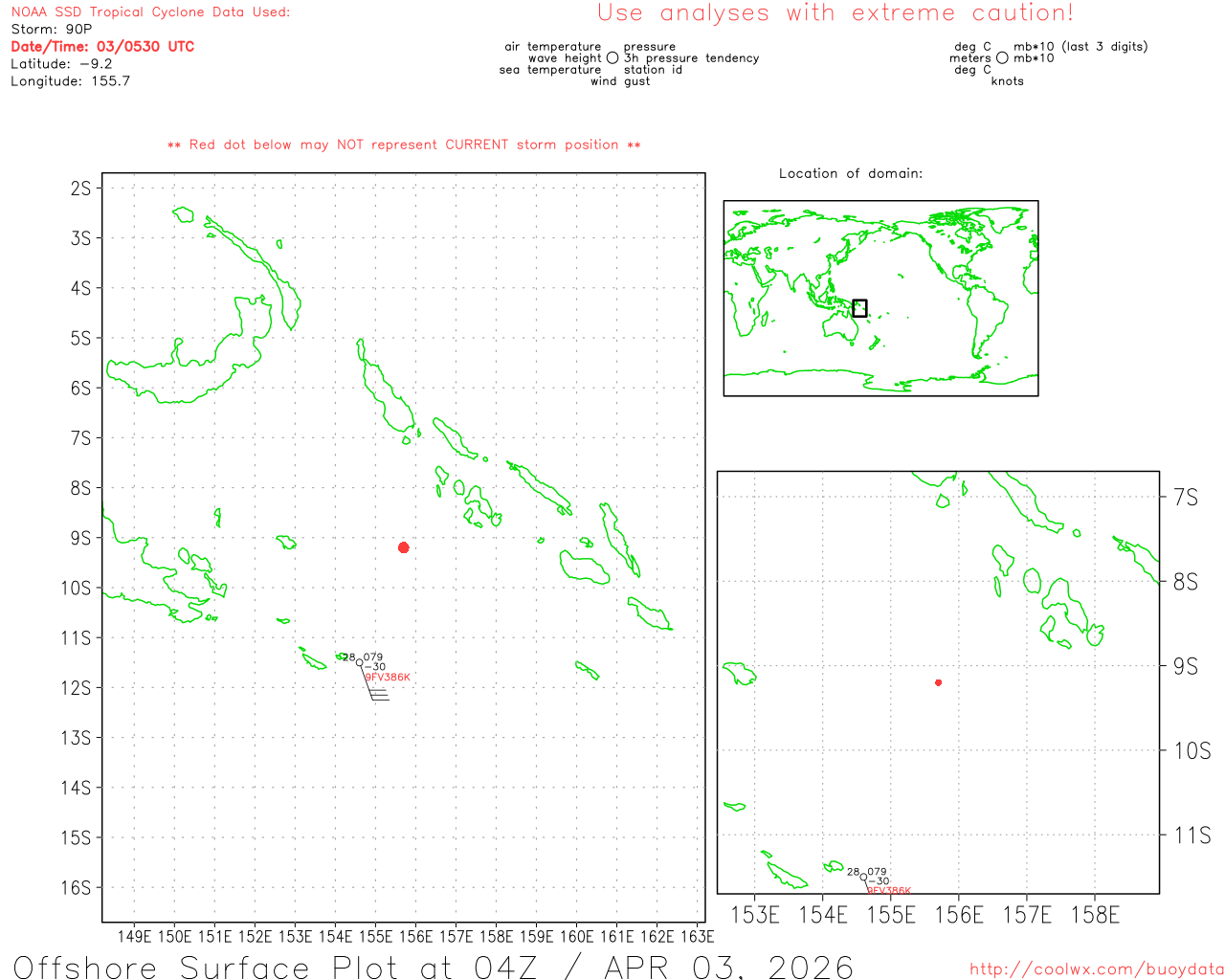Click the '10S' latitude label on inset map
Viewport: 1225px width, 980px height.
tap(1192, 751)
